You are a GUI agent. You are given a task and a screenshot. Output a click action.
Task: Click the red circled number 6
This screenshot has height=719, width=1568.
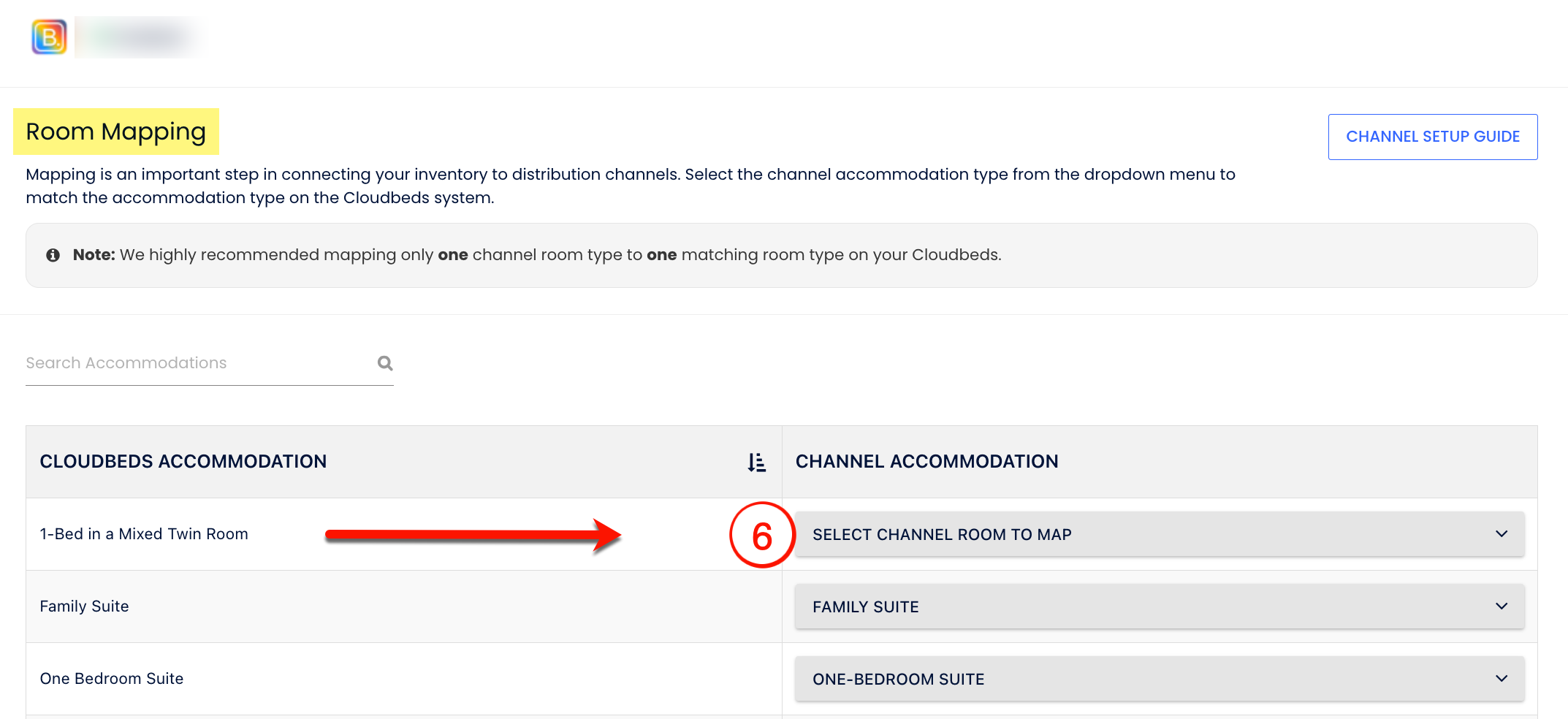click(x=762, y=536)
